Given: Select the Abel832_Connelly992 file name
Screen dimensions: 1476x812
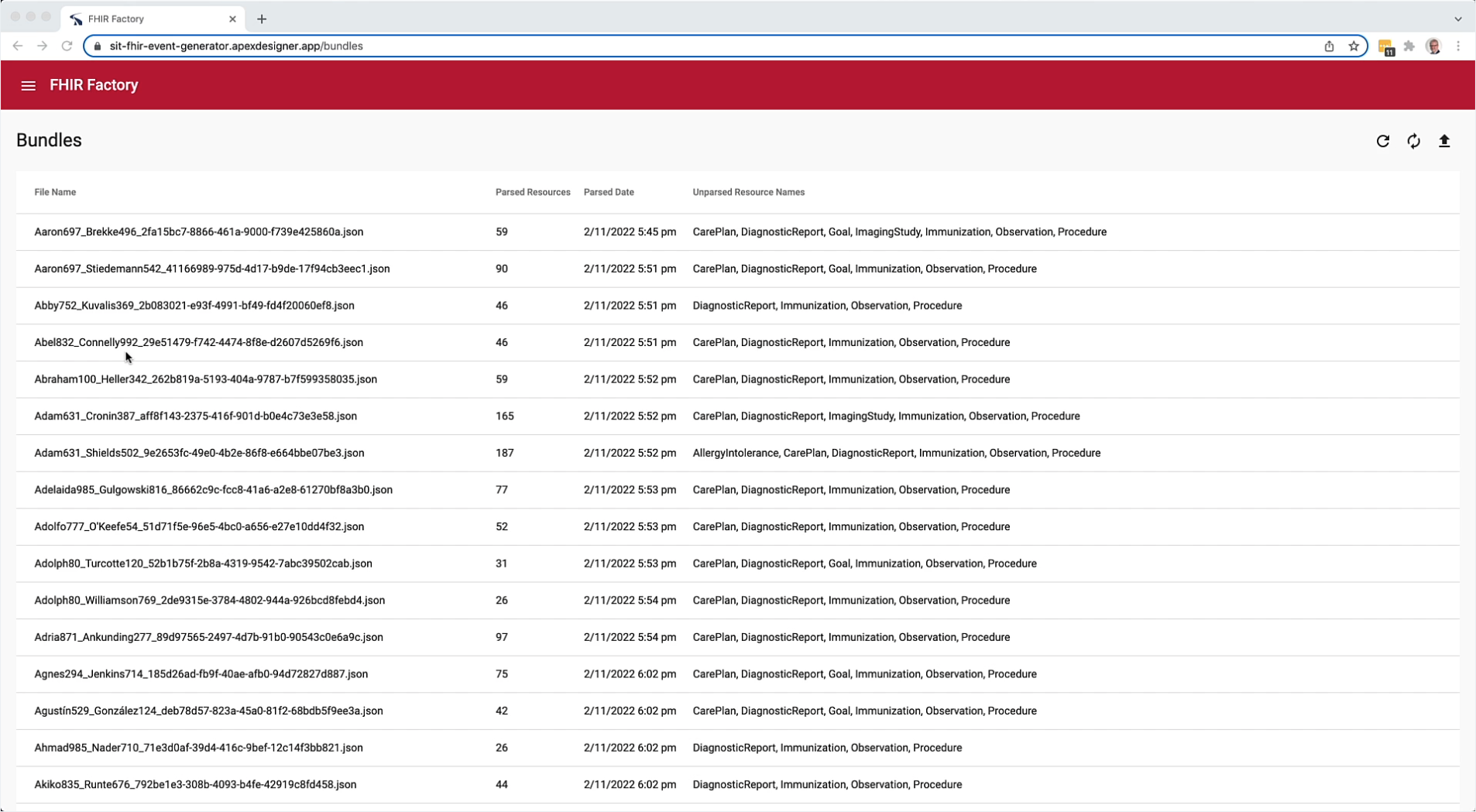Looking at the screenshot, I should 198,342.
